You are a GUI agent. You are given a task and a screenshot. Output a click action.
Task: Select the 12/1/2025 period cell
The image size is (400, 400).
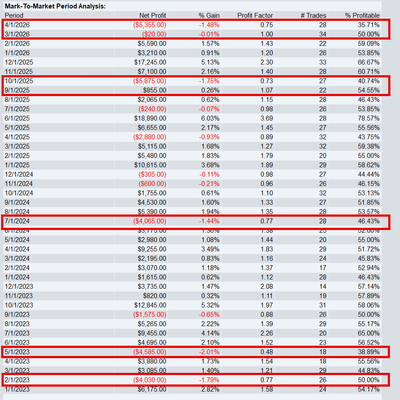[x=19, y=62]
